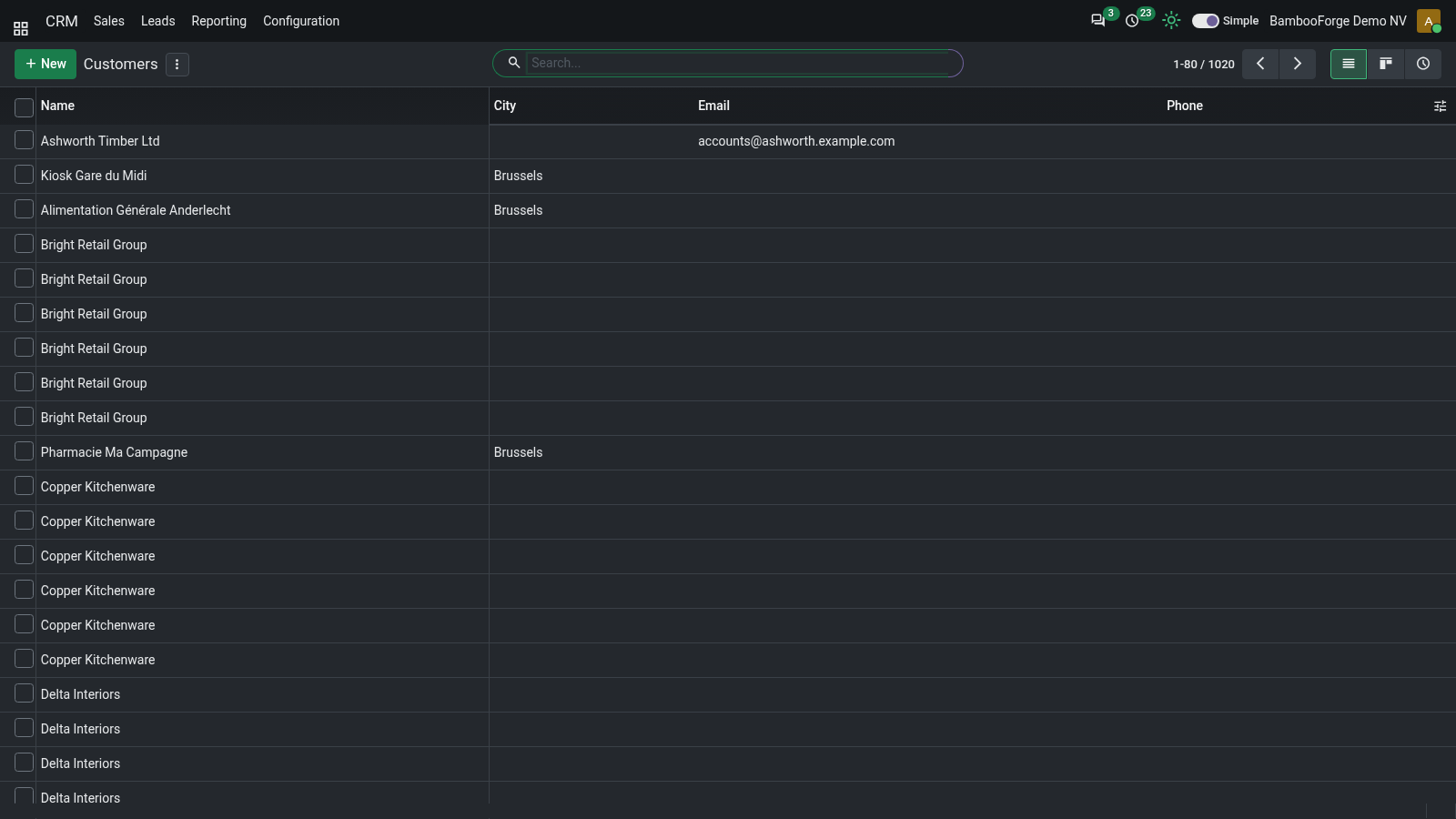Open the Sales menu
The image size is (1456, 819).
coord(108,21)
